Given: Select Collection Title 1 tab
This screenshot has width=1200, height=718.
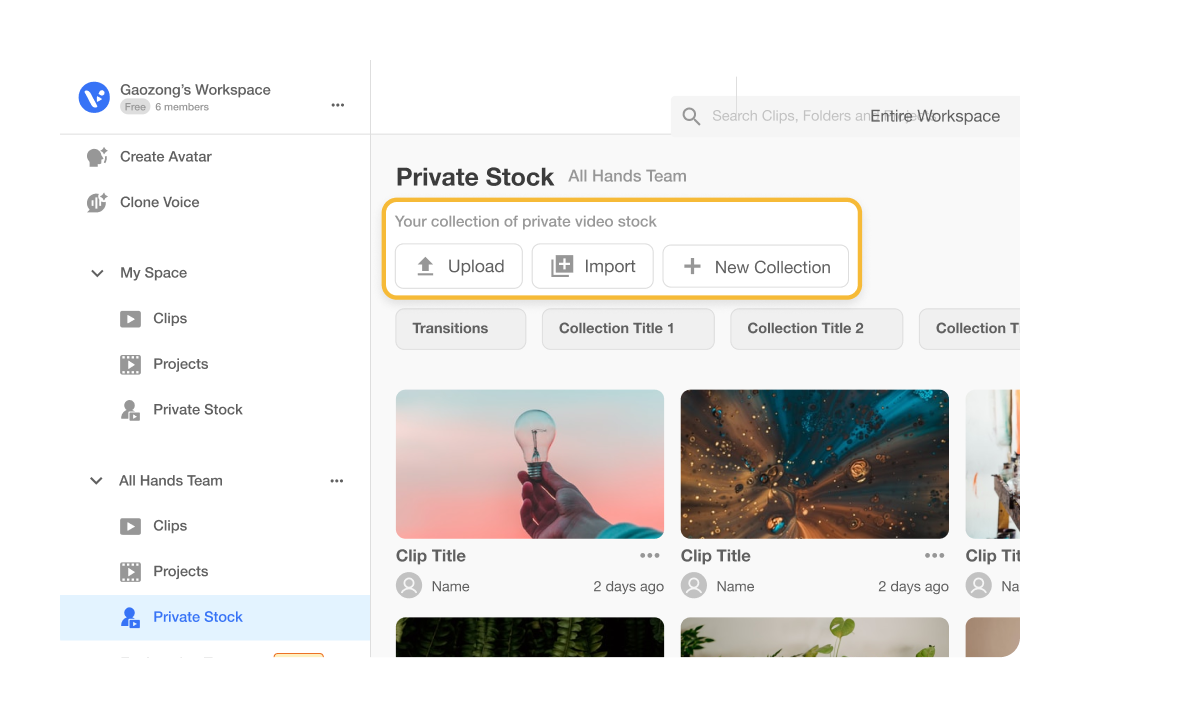Looking at the screenshot, I should 628,328.
